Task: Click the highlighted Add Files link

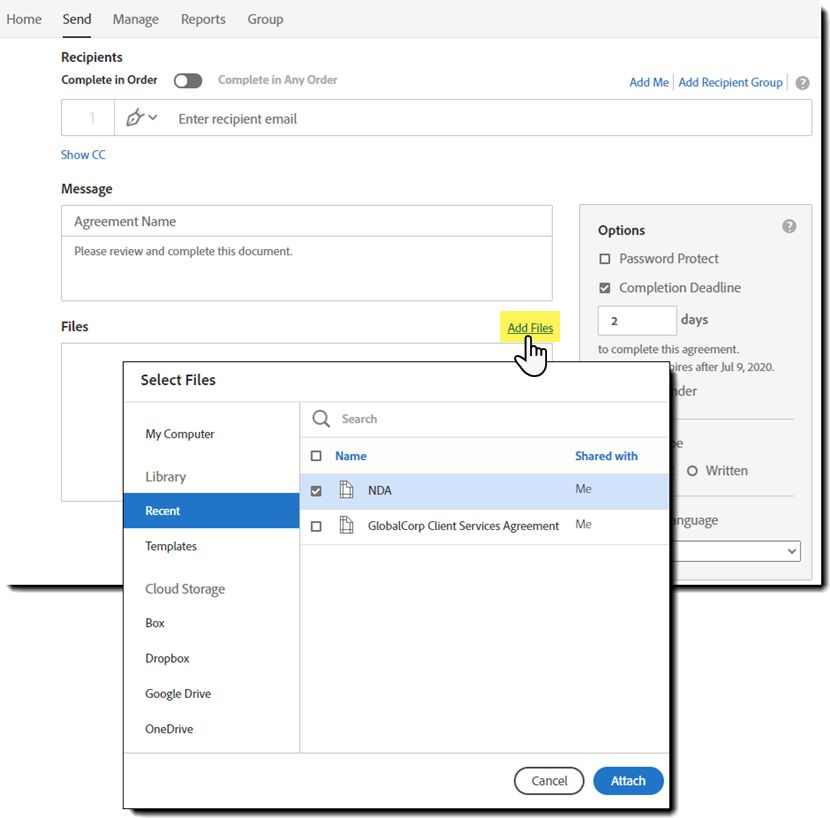Action: 530,327
